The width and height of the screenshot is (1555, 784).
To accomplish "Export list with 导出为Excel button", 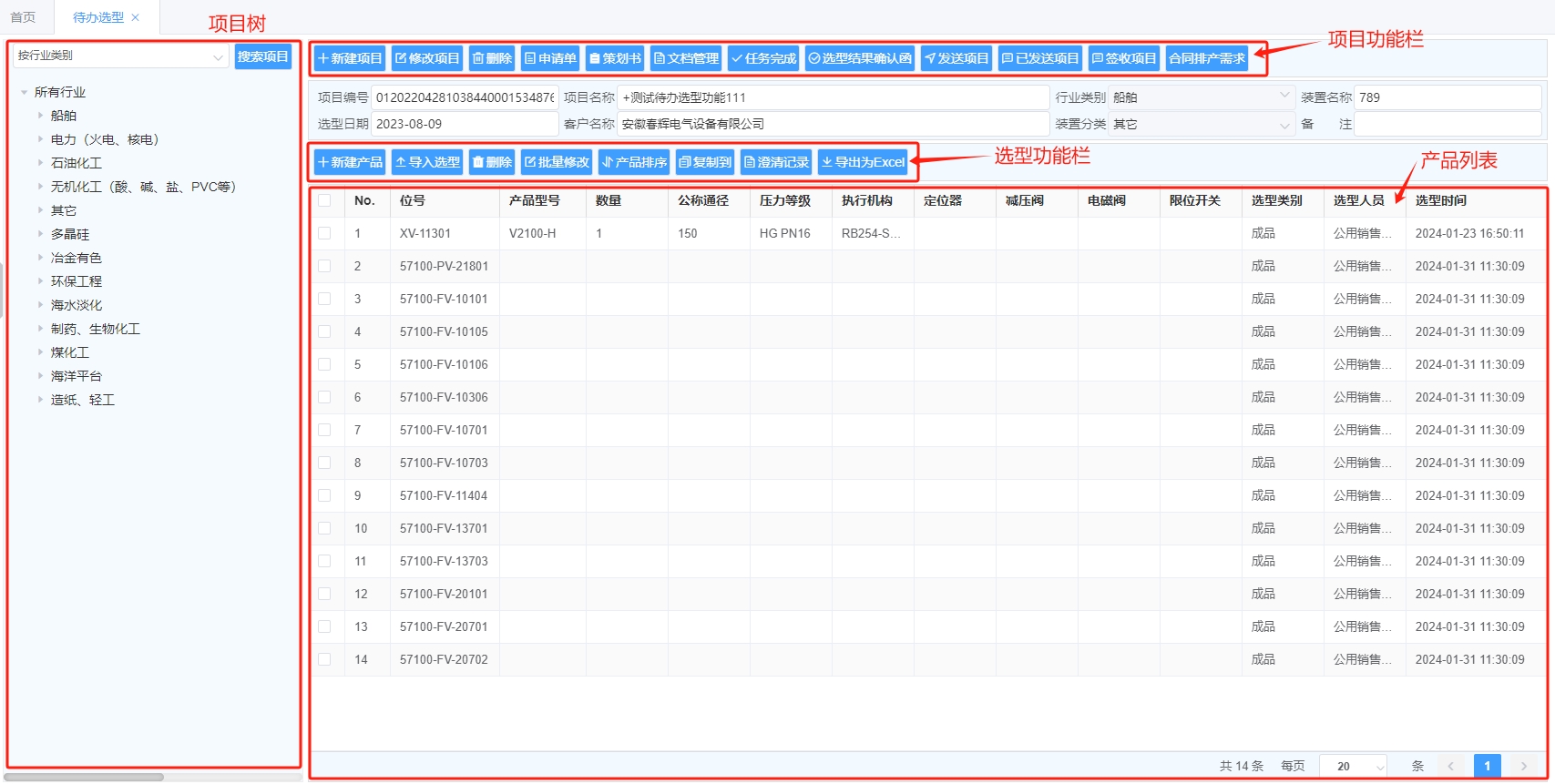I will [x=863, y=162].
